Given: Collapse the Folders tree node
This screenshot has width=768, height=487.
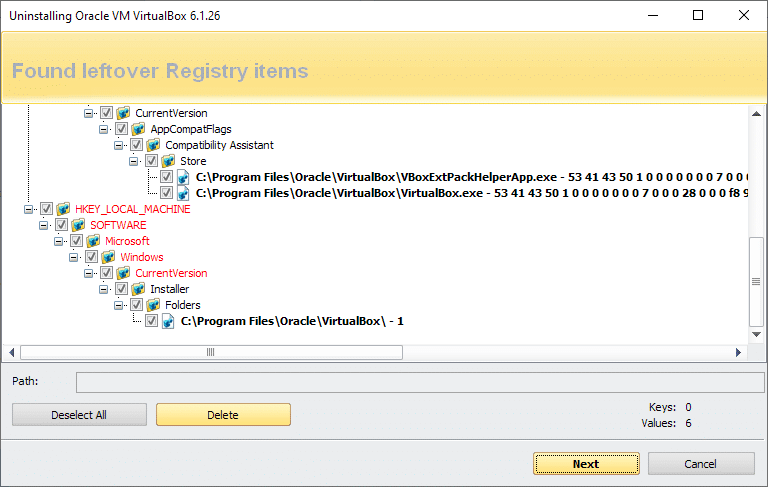Looking at the screenshot, I should click(119, 305).
